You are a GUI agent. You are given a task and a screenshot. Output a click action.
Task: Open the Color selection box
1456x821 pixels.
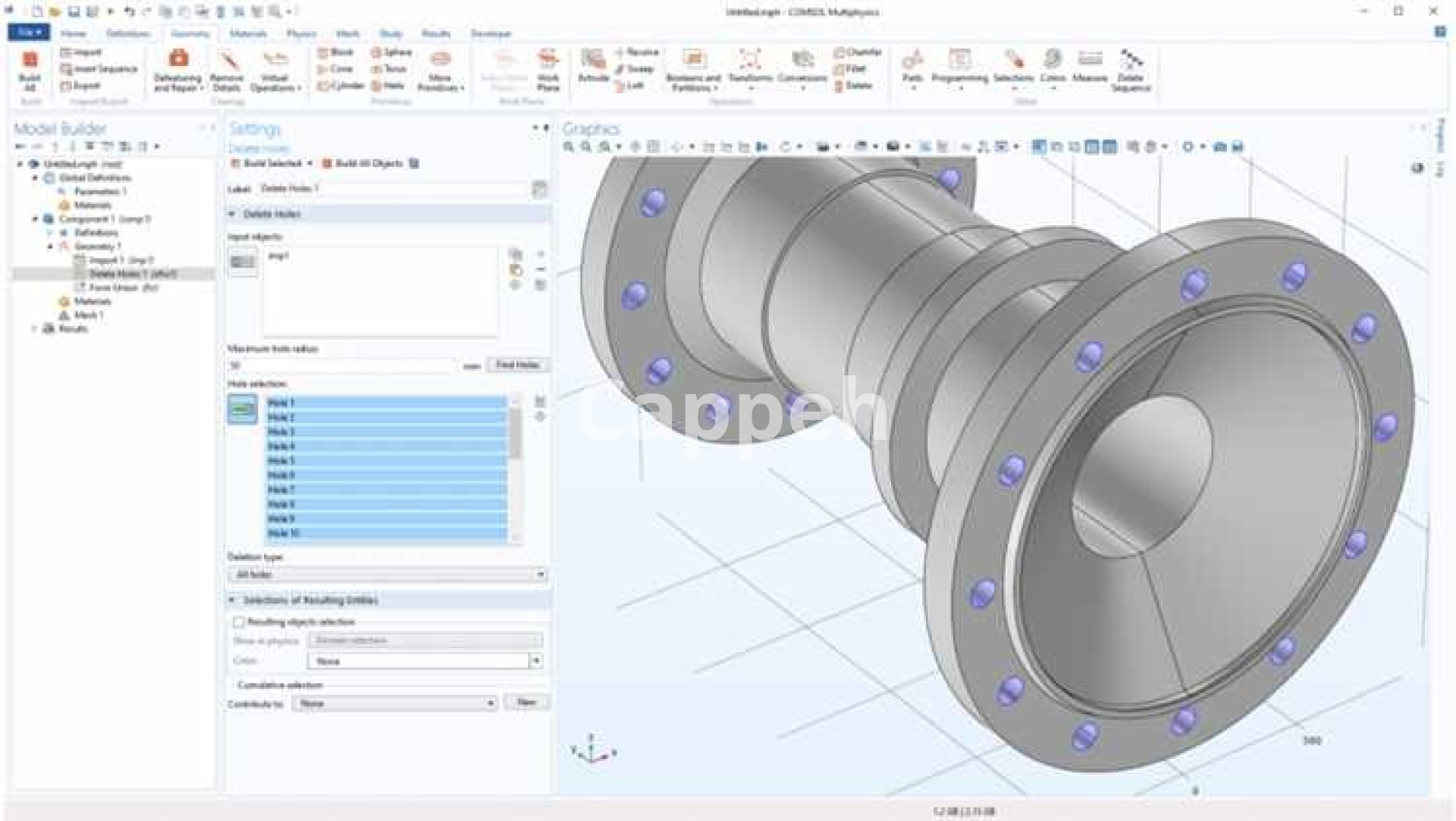(x=425, y=661)
